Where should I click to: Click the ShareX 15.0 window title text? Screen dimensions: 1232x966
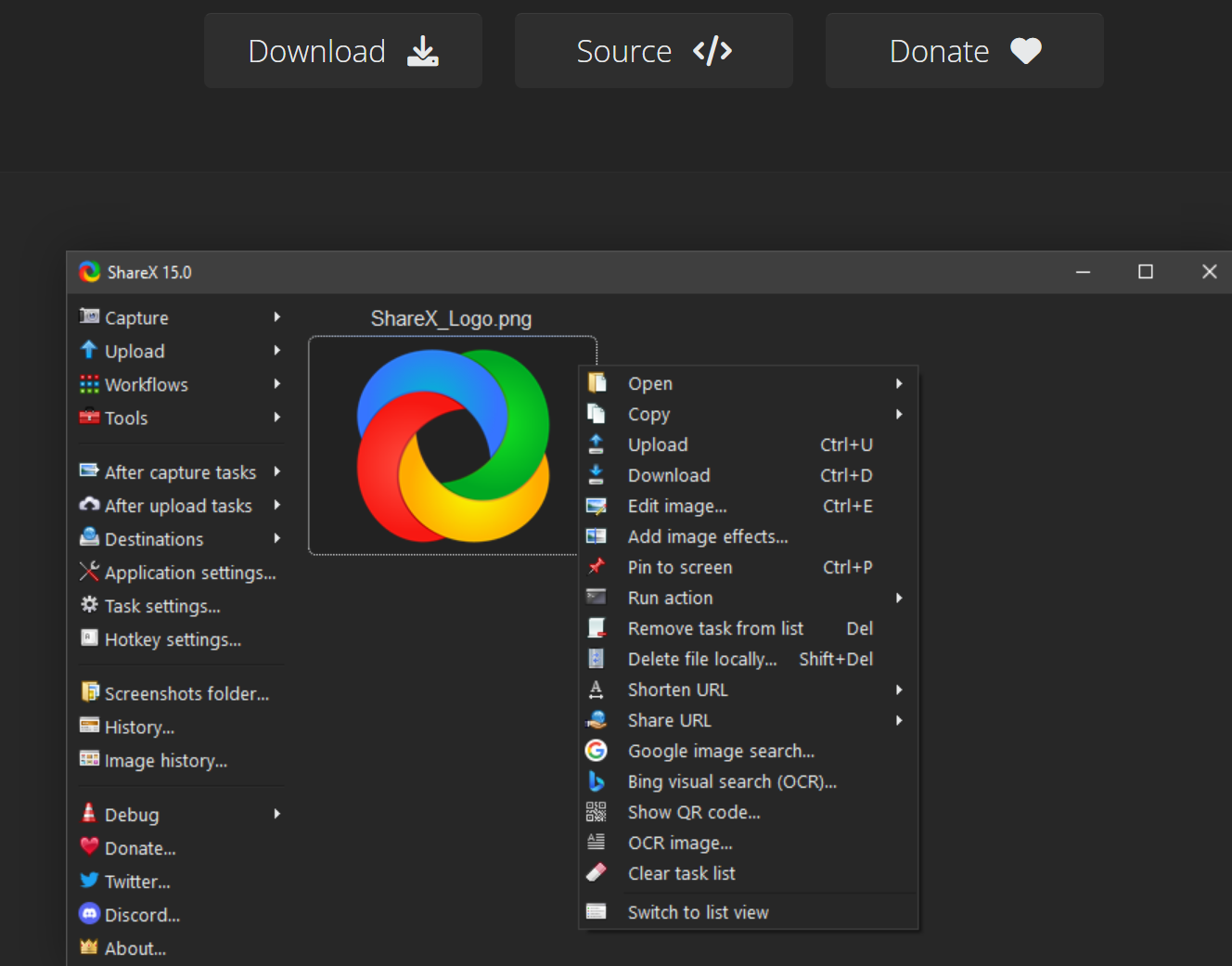click(x=149, y=273)
